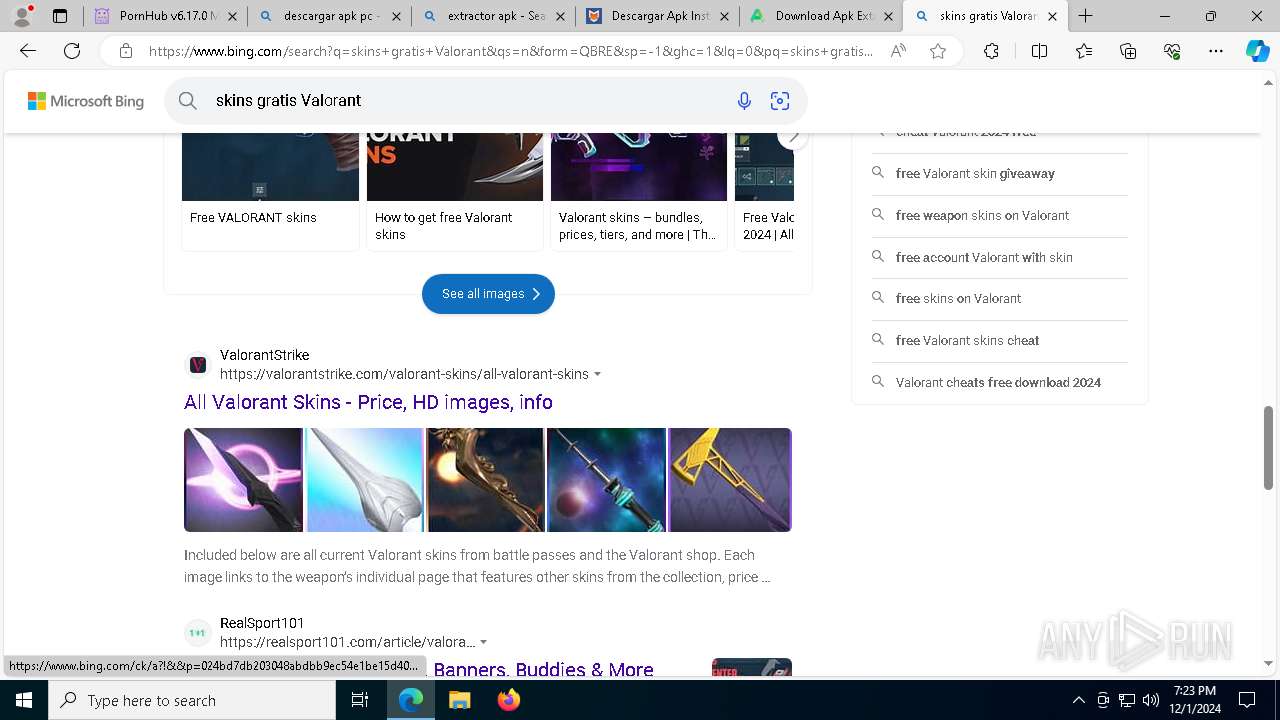
Task: Open purple black-hole knife skin thumbnail
Action: (243, 480)
